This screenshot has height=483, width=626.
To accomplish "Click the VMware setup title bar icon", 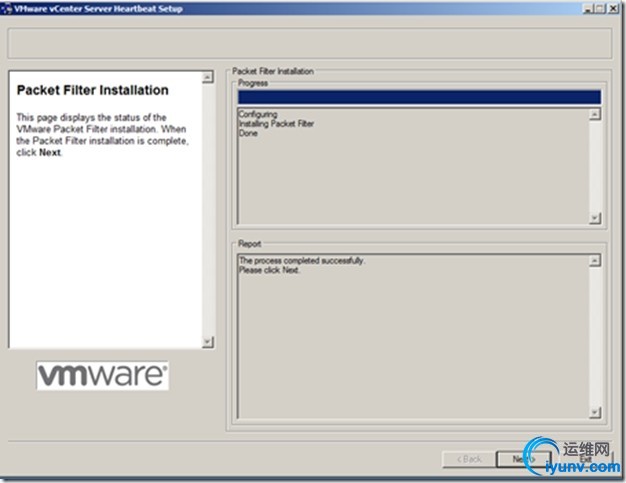I will [7, 9].
